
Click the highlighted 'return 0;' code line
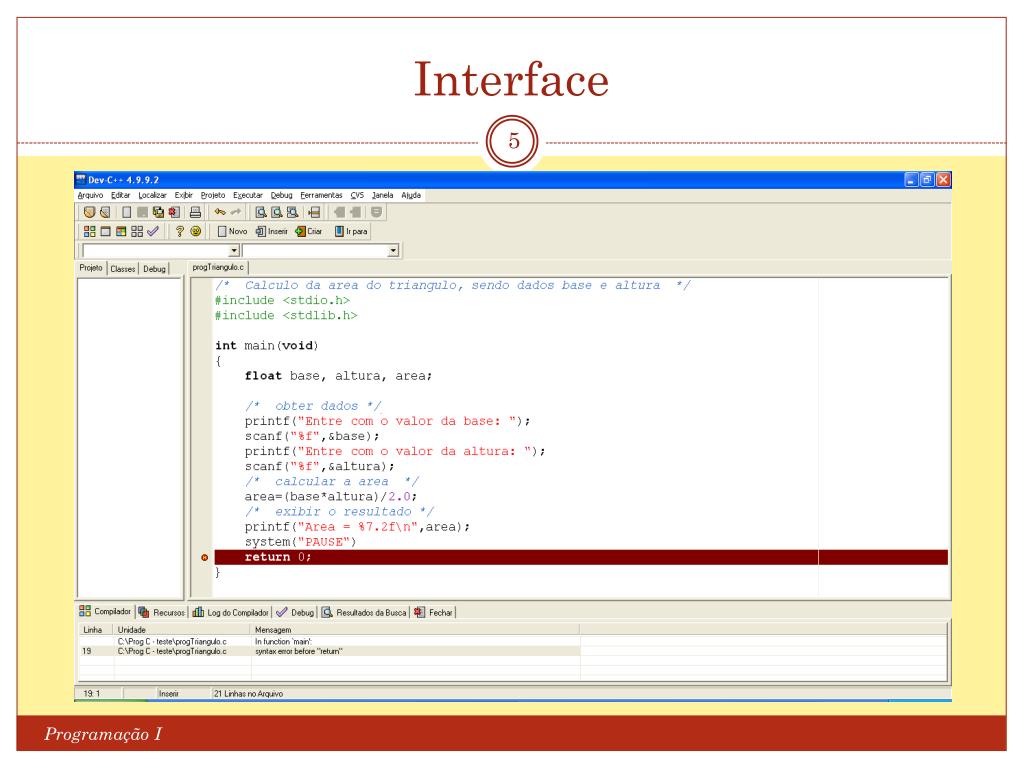pos(581,557)
